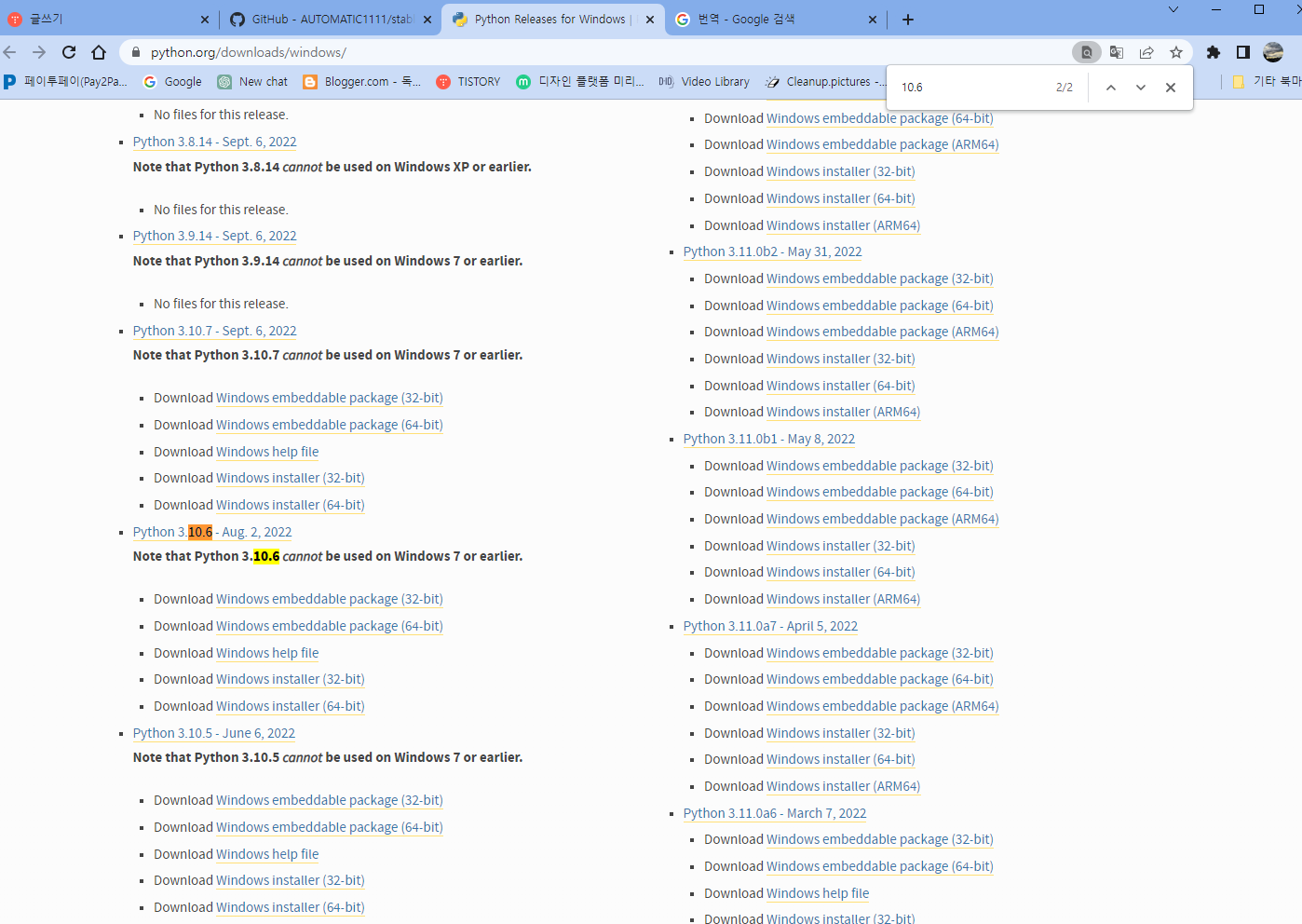1302x924 pixels.
Task: Download Python 3.10.6 Windows installer (32-bit)
Action: point(291,679)
